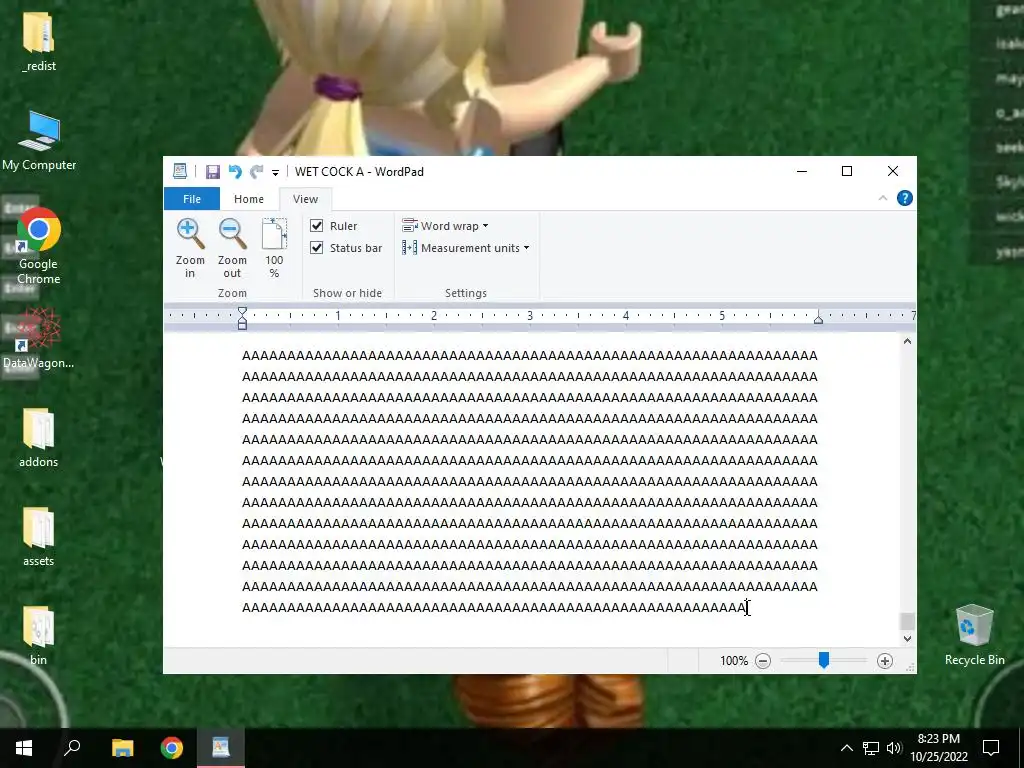
Task: Click the 100% zoom level text in status bar
Action: (x=734, y=661)
